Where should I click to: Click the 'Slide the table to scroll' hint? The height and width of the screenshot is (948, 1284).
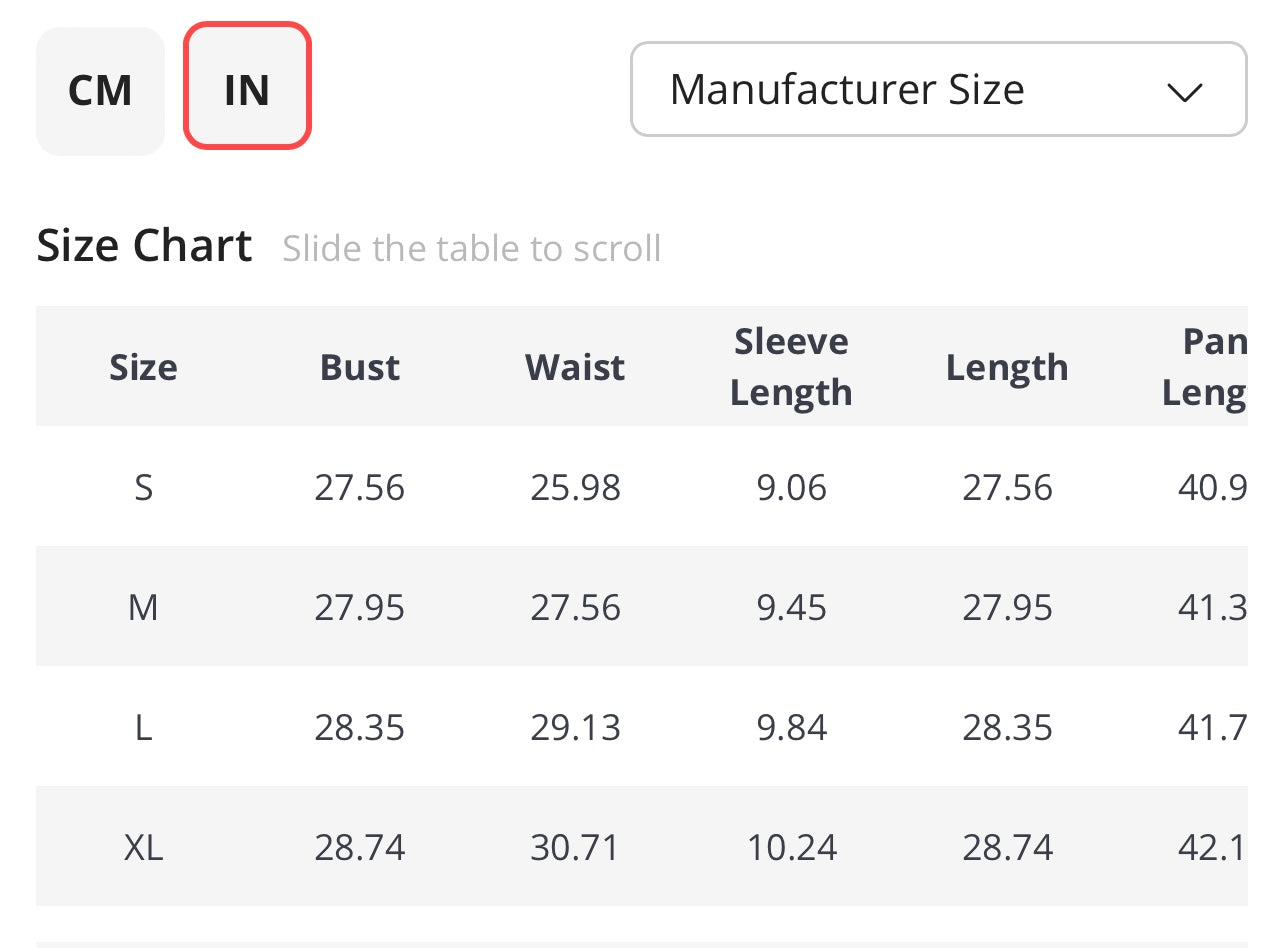(471, 248)
